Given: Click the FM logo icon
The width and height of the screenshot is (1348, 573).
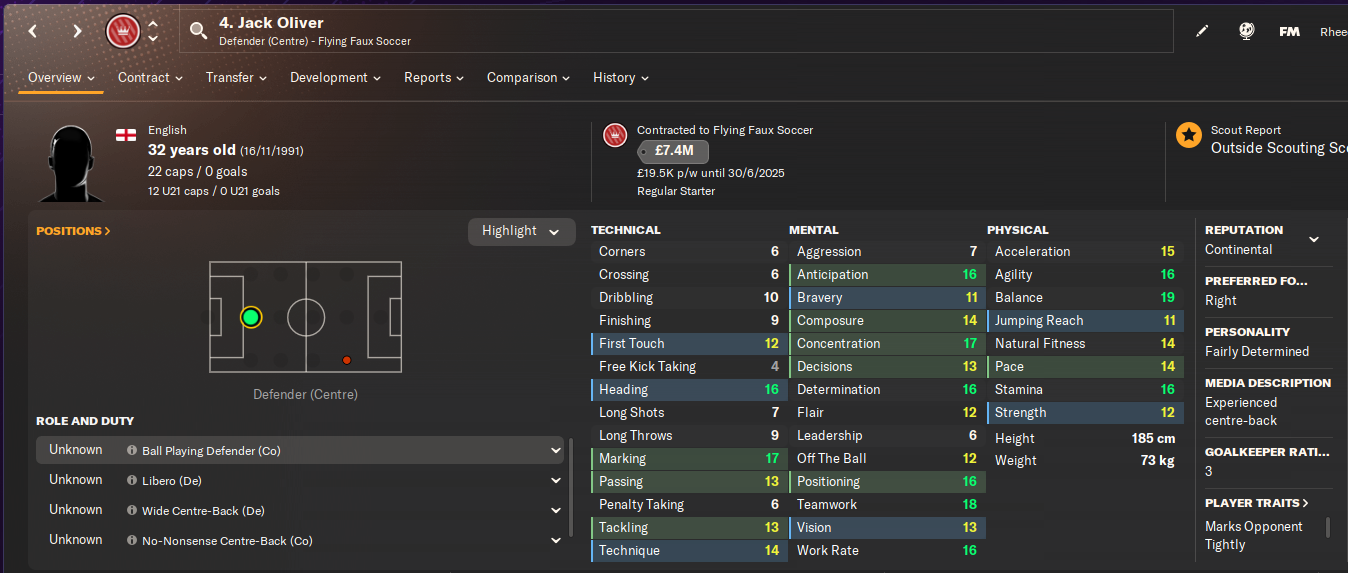Looking at the screenshot, I should [1289, 32].
